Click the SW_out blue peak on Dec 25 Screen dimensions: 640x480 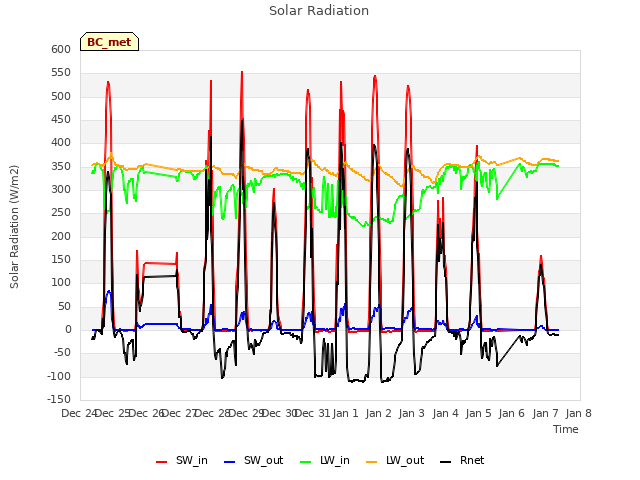click(109, 292)
